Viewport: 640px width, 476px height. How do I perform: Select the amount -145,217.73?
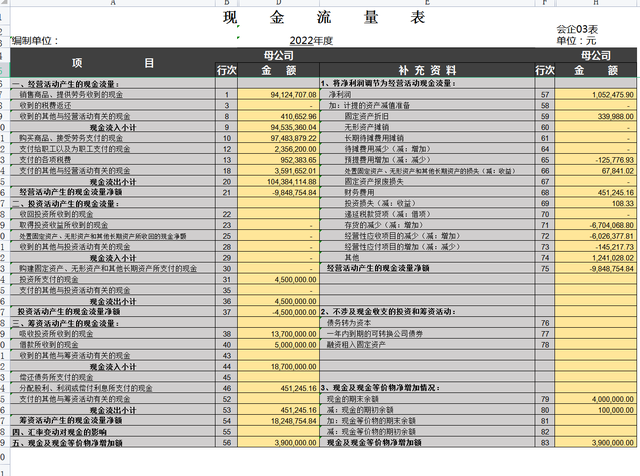click(x=614, y=247)
